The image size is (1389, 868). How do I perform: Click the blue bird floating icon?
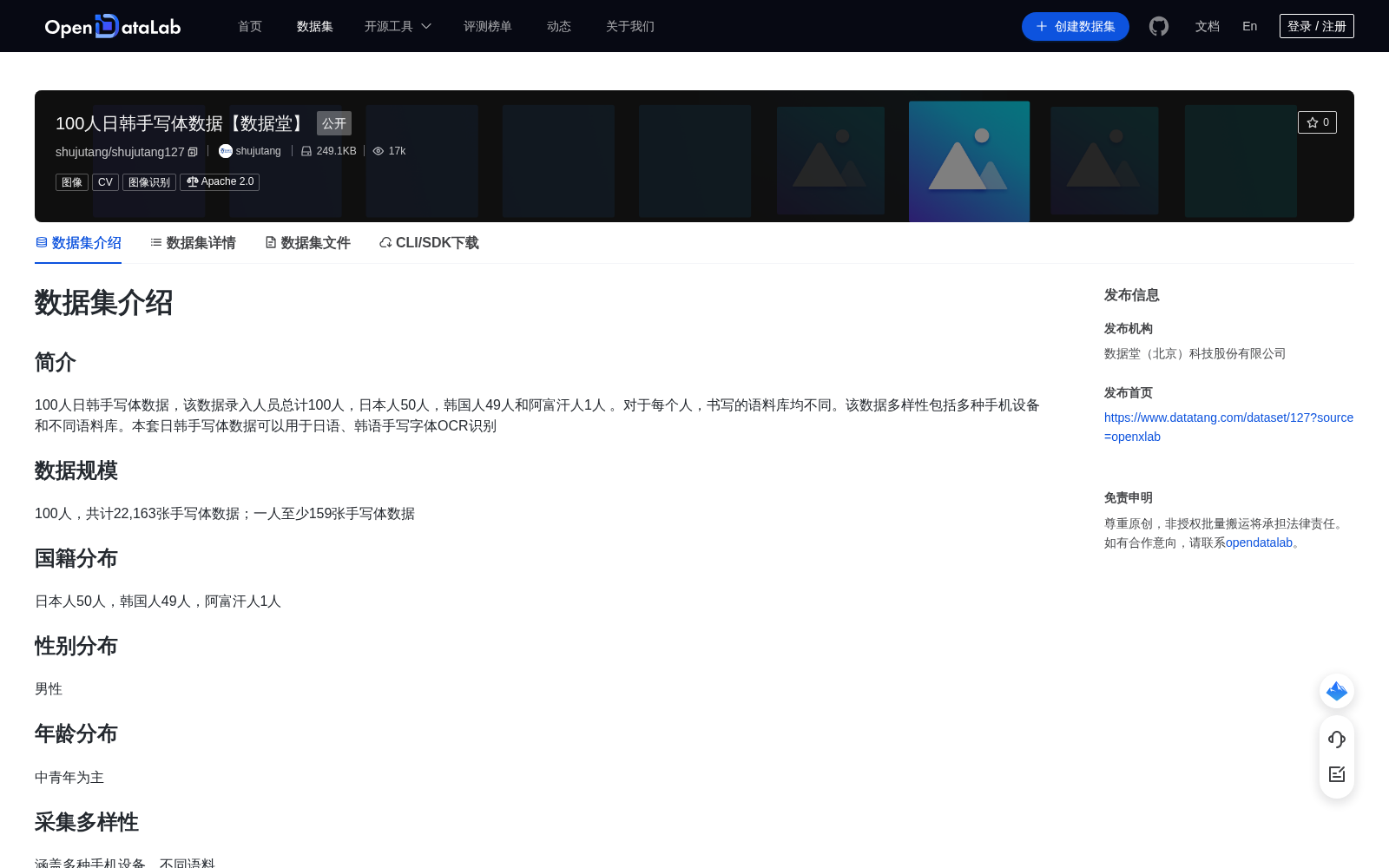[1337, 691]
